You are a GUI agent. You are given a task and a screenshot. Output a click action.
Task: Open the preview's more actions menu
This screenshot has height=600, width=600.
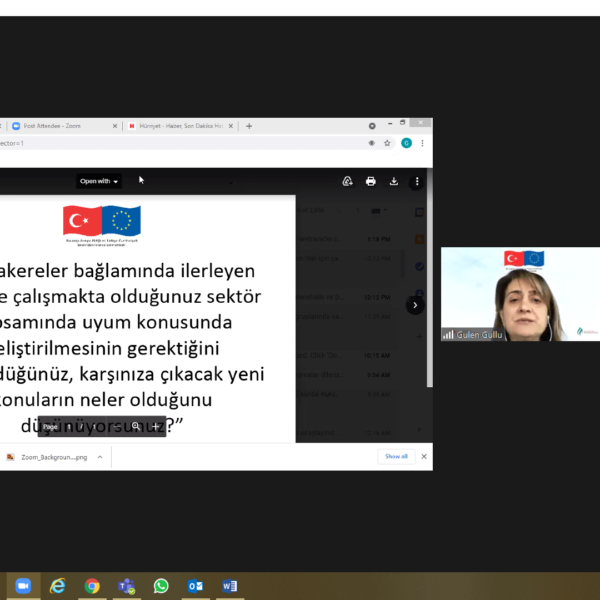[417, 181]
